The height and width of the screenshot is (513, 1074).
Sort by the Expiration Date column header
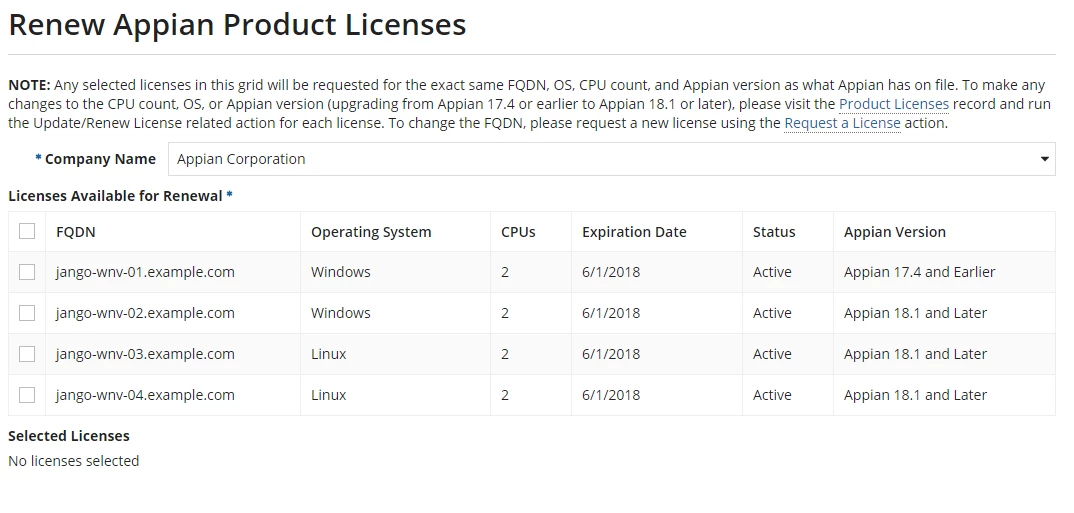click(634, 232)
